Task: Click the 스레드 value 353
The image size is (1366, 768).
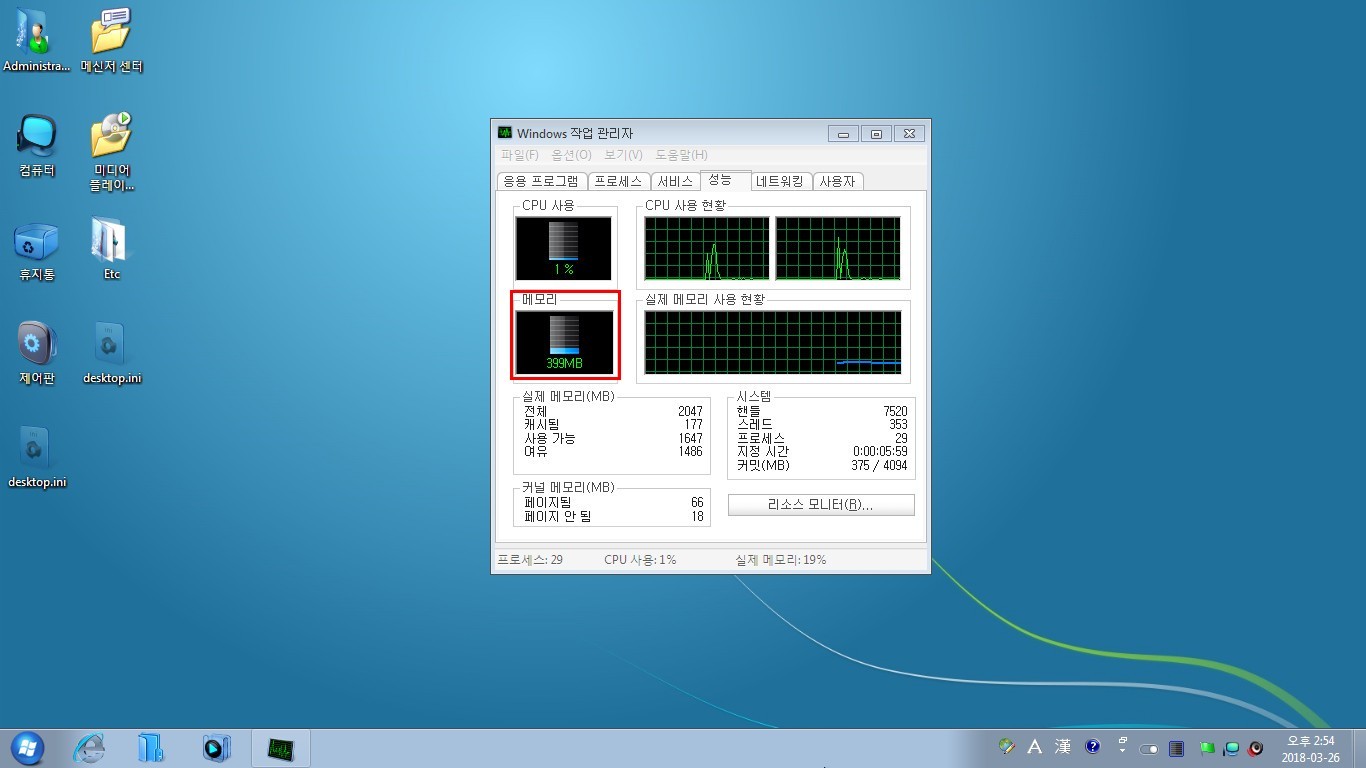Action: 898,425
